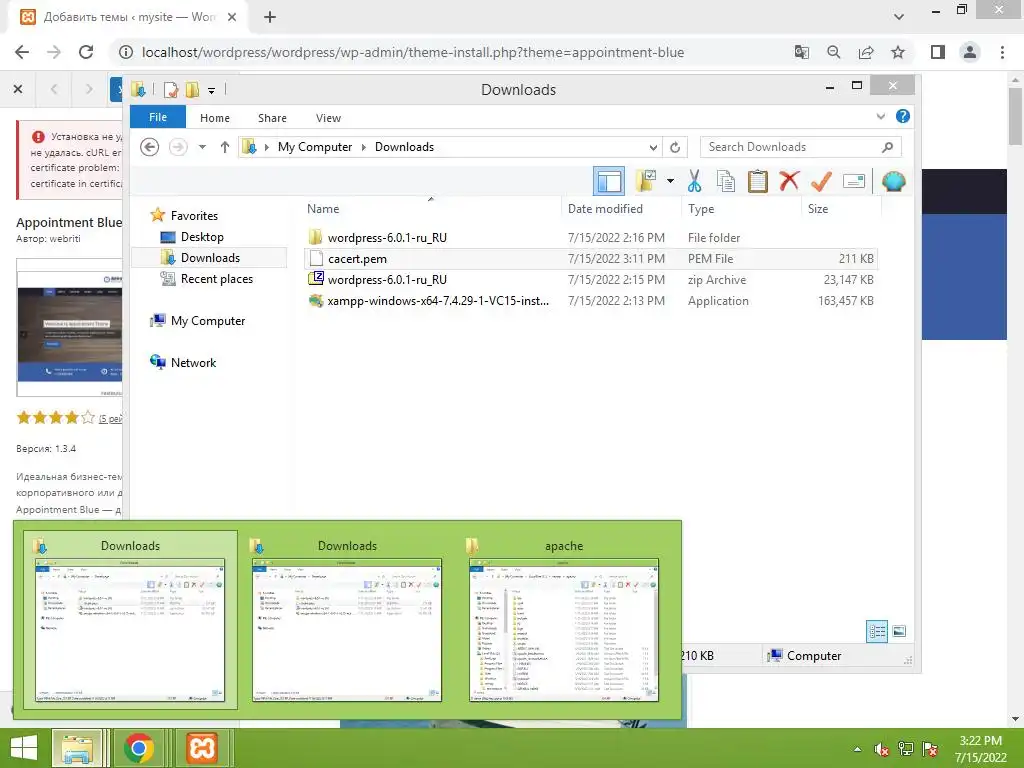Image resolution: width=1024 pixels, height=768 pixels.
Task: Click My Computer breadcrumb in address bar
Action: coord(315,147)
